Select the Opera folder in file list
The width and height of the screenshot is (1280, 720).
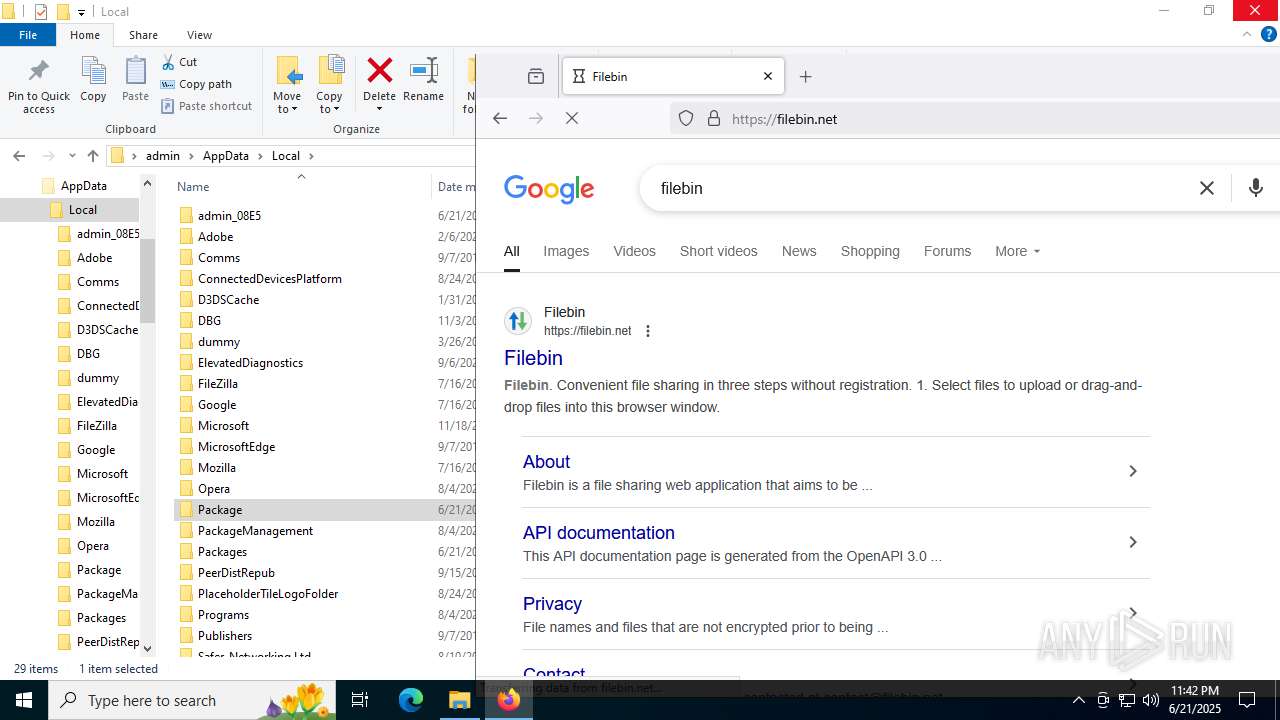click(214, 489)
